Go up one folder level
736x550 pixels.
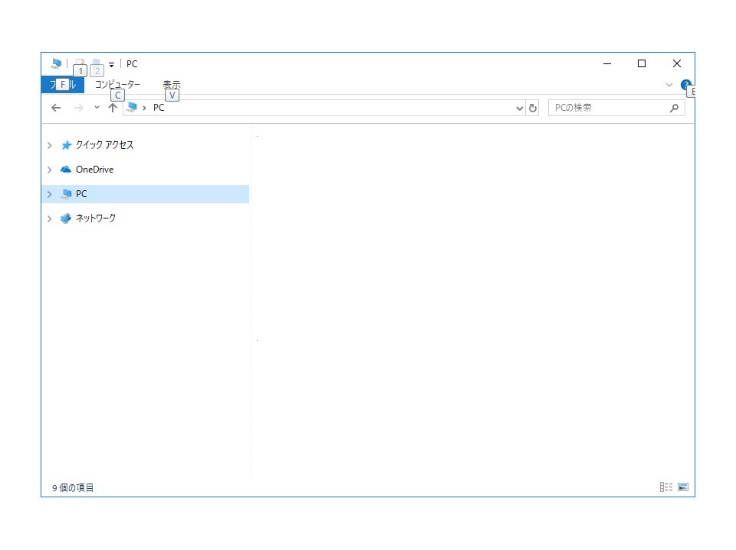click(x=113, y=108)
